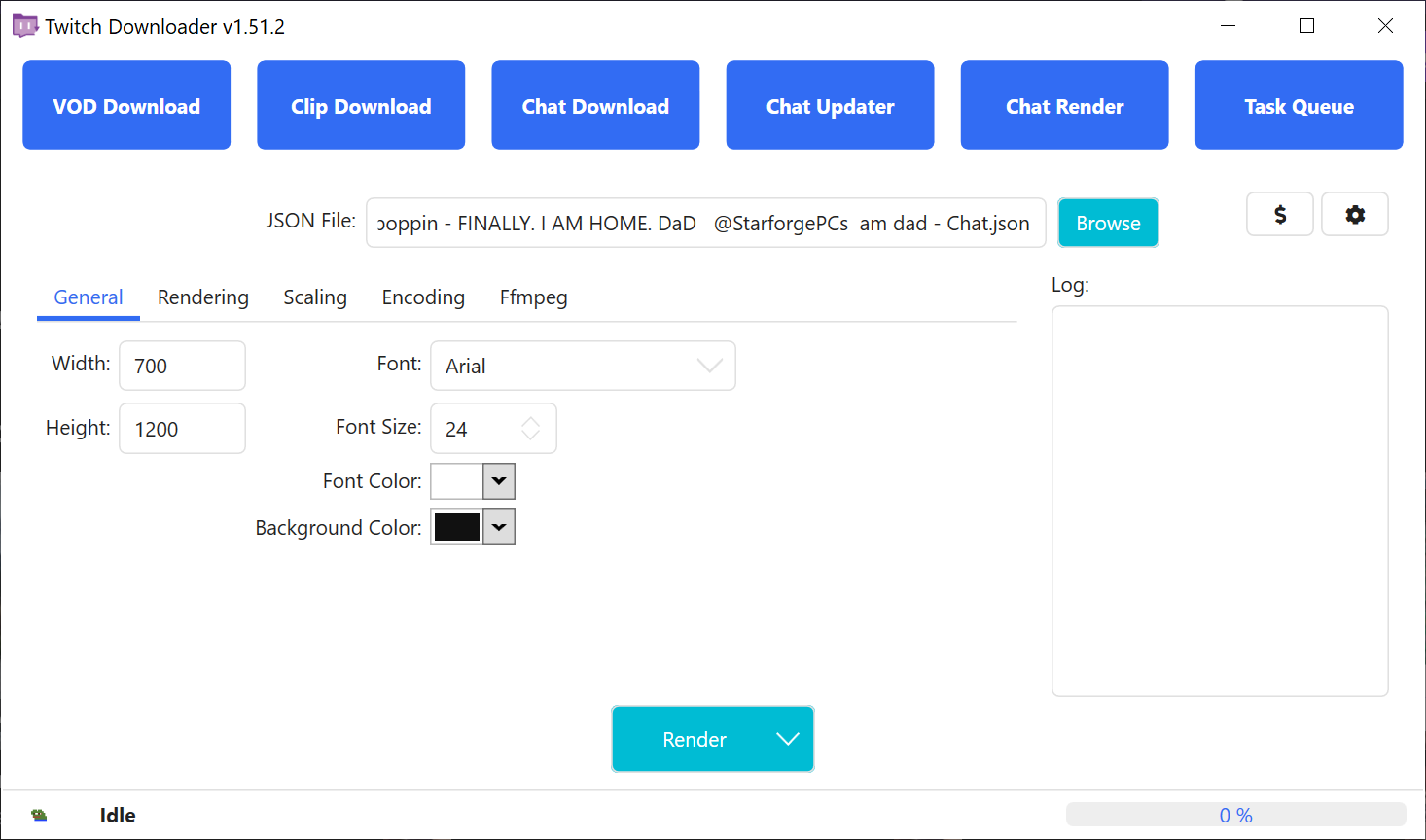Browse for a chat JSON file
The width and height of the screenshot is (1426, 840).
coord(1108,223)
